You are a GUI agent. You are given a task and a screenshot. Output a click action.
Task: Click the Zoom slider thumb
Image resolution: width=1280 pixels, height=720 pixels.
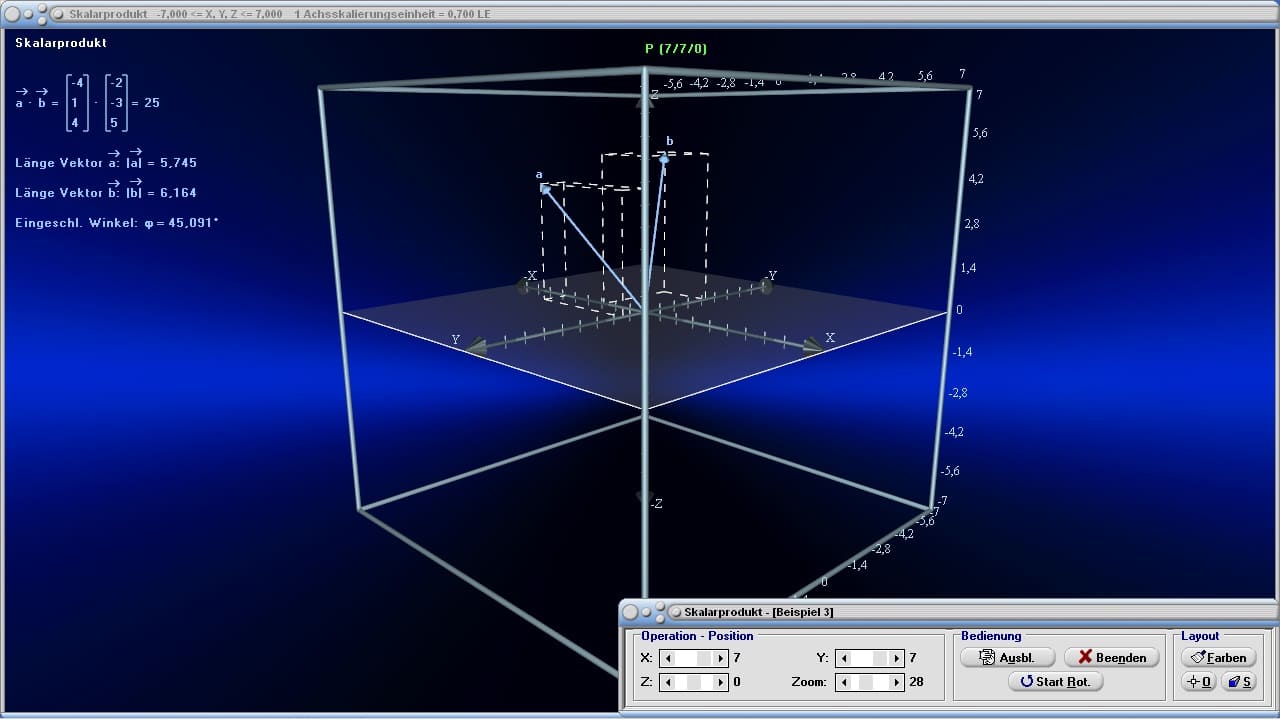pos(866,682)
